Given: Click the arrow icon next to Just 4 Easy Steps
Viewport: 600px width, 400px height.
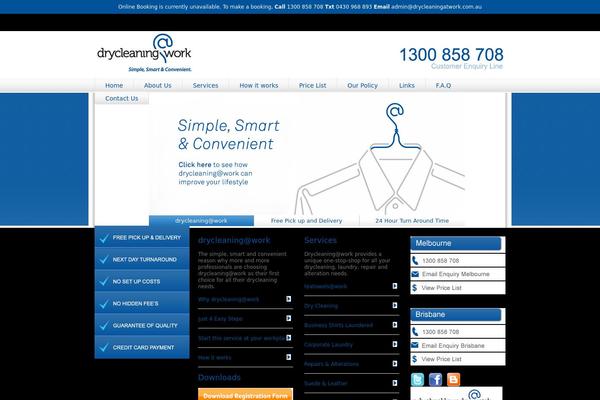Looking at the screenshot, I should pyautogui.click(x=289, y=318).
